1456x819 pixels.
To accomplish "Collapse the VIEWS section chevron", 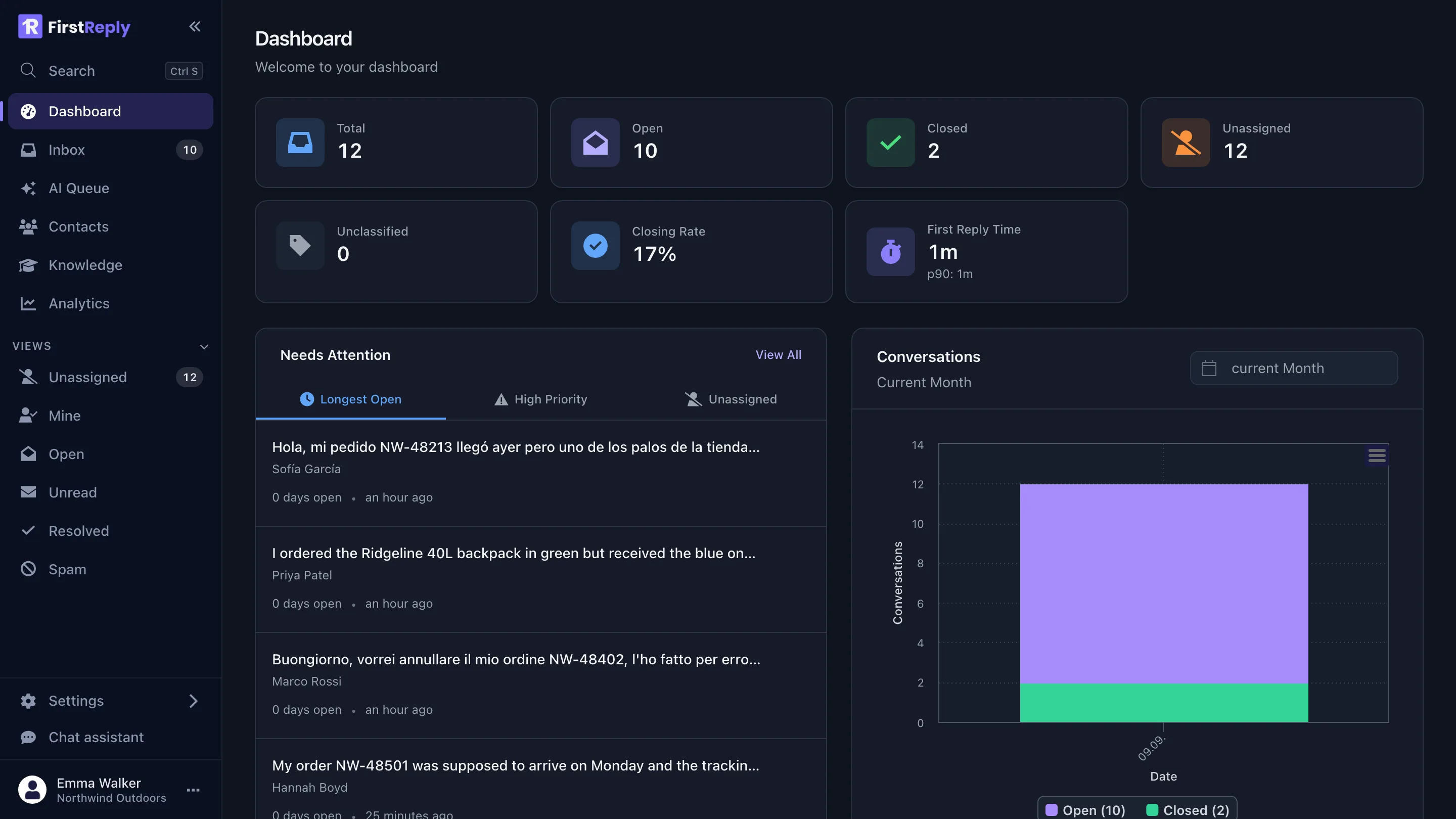I will [204, 346].
